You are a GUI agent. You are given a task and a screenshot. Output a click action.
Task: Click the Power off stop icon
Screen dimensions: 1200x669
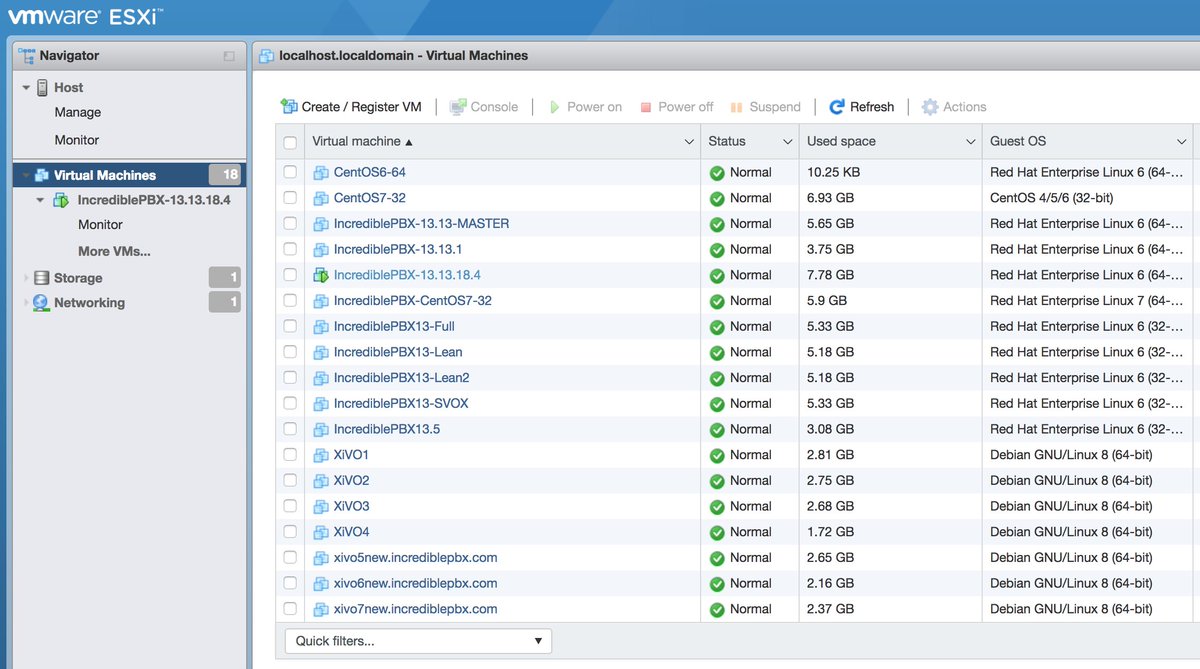point(646,107)
